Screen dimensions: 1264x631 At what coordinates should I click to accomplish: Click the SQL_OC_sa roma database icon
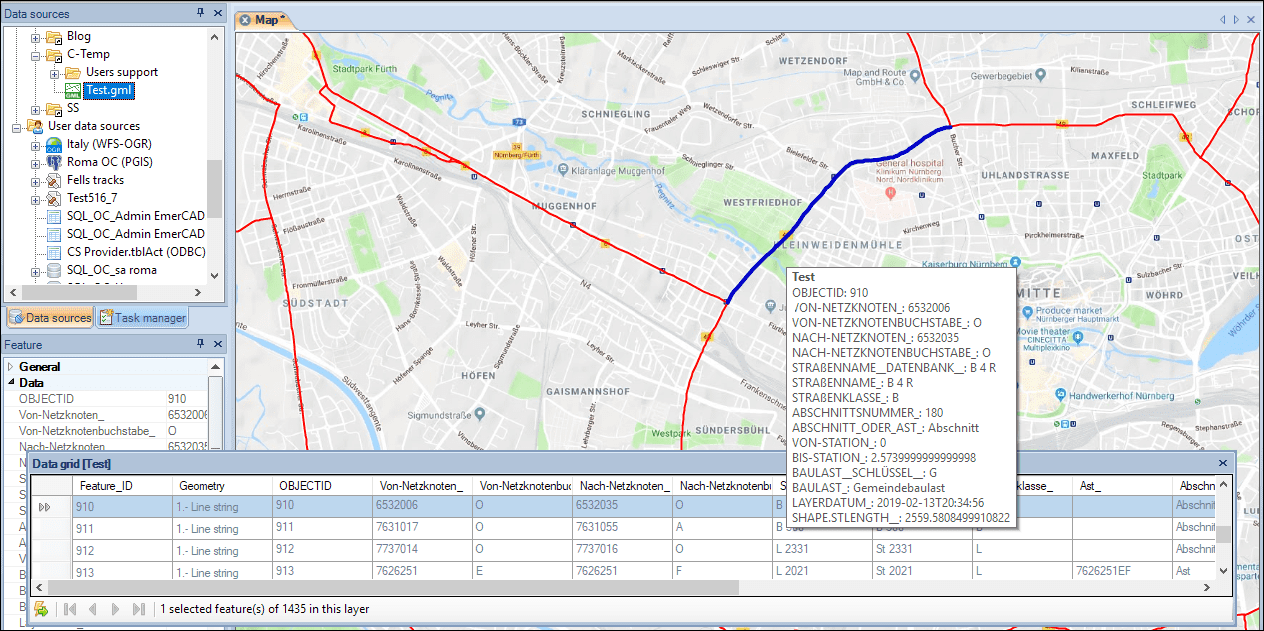(x=53, y=270)
